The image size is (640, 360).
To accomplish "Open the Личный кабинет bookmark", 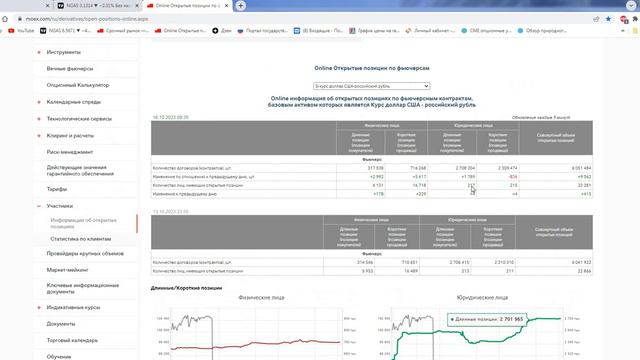I will [430, 31].
